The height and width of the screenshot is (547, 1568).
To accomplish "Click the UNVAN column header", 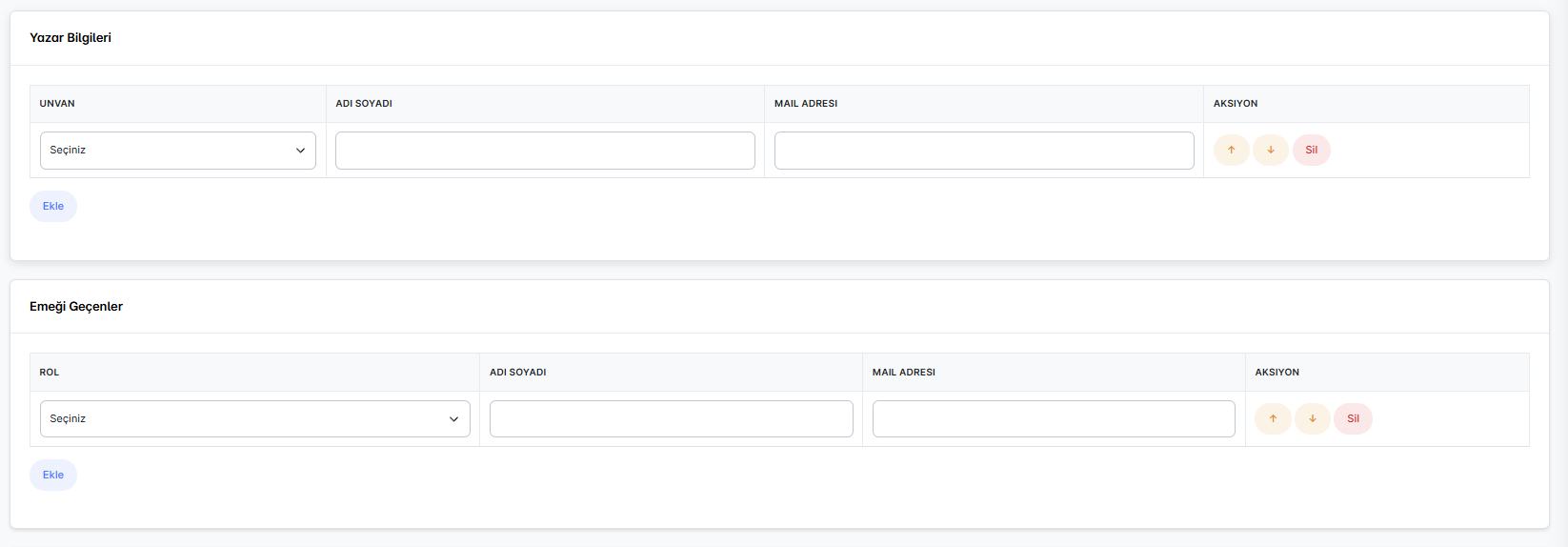I will [x=57, y=104].
